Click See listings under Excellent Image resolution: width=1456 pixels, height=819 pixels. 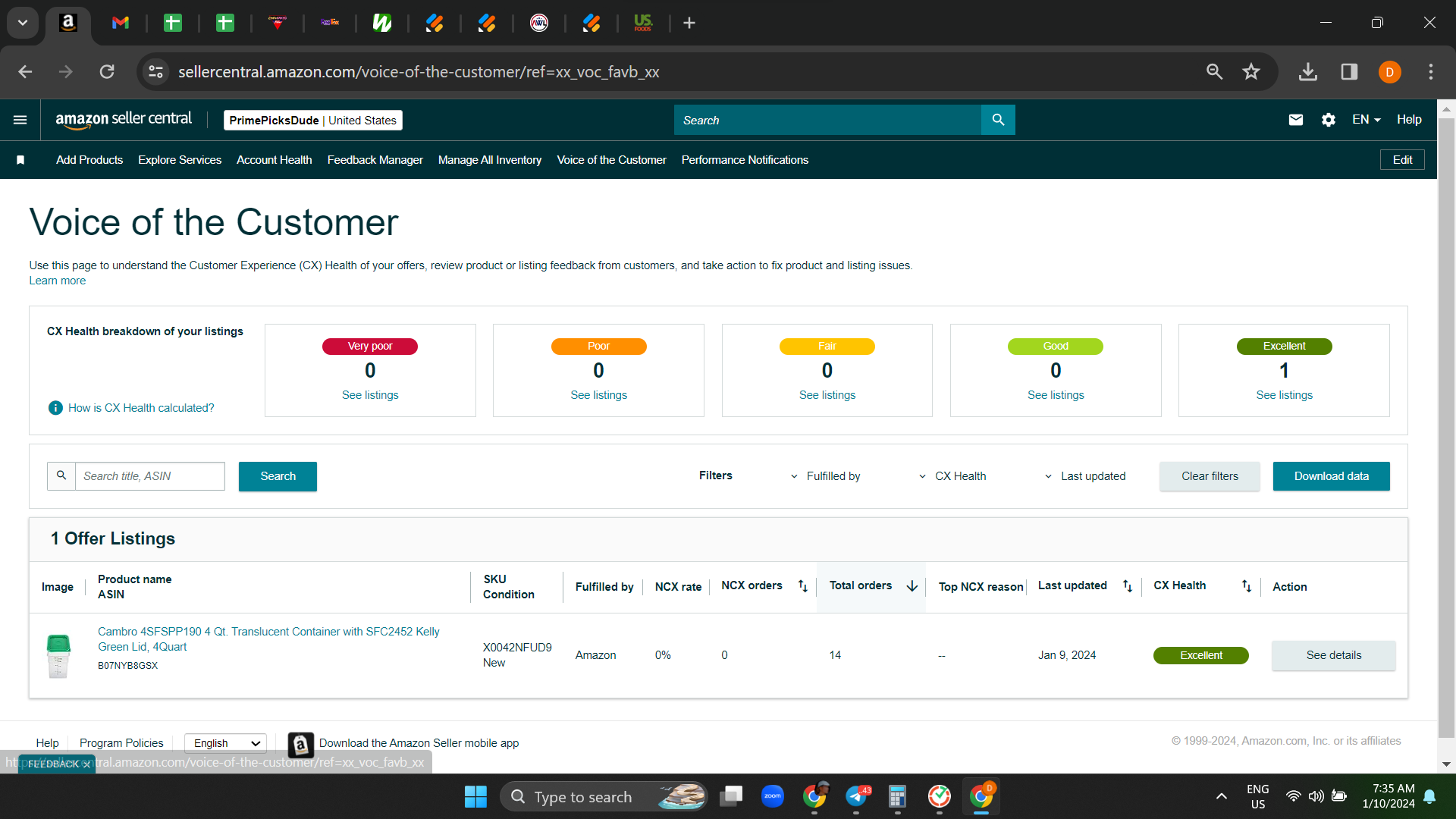1285,395
